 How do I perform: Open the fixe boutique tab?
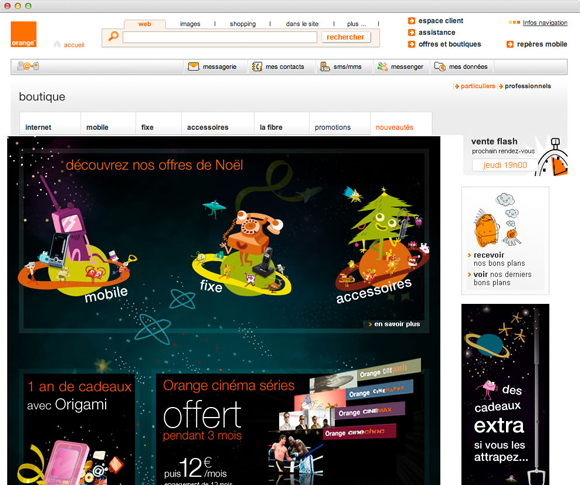point(158,124)
